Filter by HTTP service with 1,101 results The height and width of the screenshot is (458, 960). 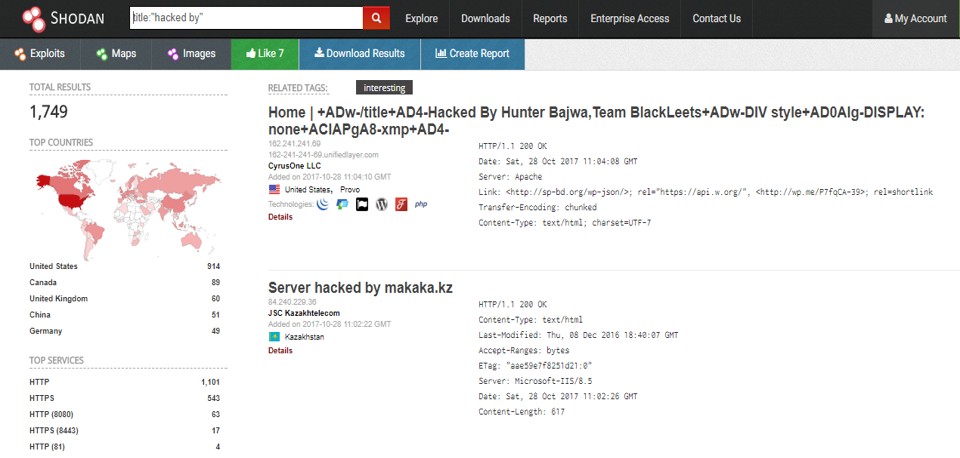tap(124, 382)
